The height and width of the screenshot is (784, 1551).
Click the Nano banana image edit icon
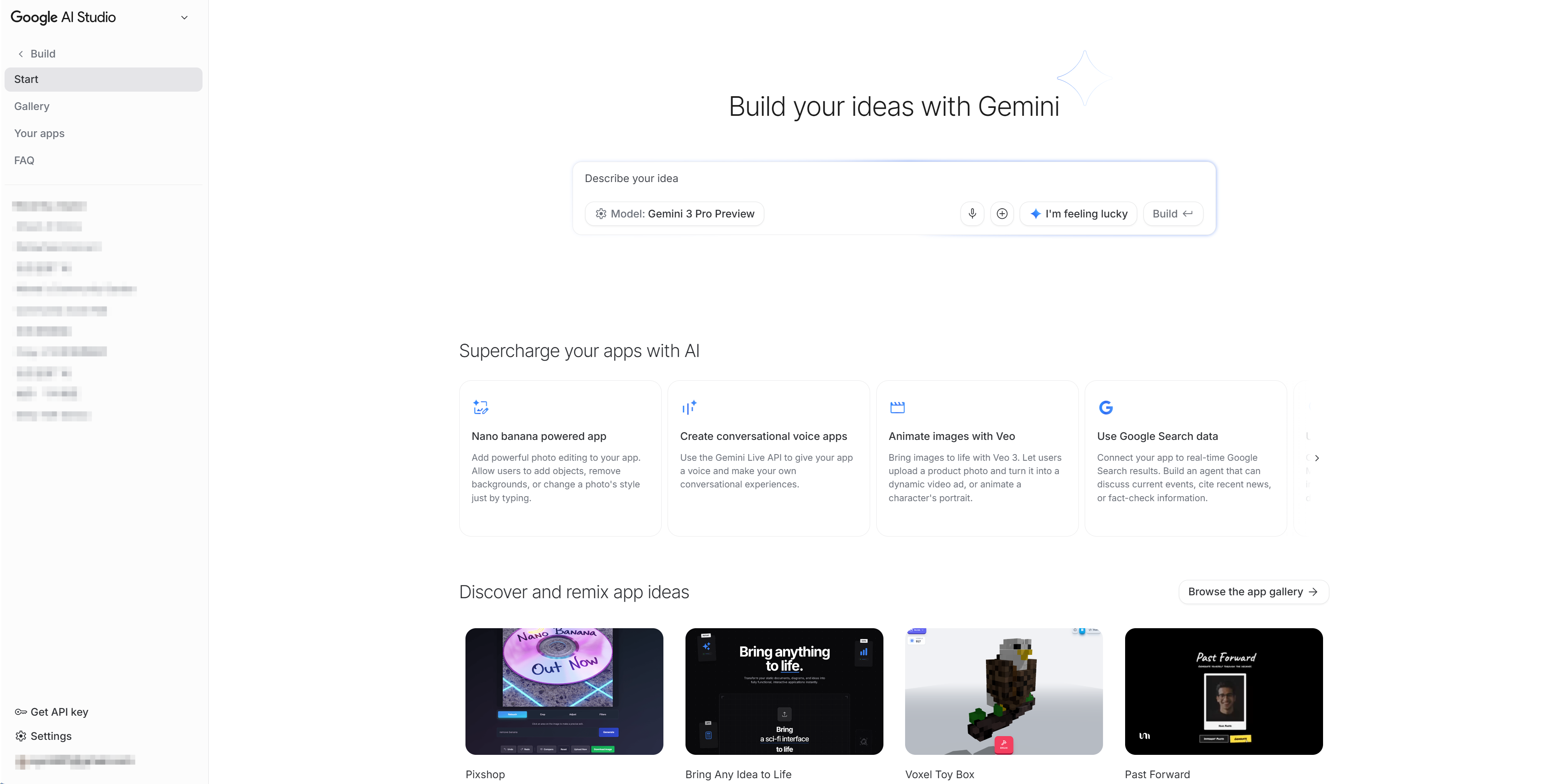tap(480, 407)
